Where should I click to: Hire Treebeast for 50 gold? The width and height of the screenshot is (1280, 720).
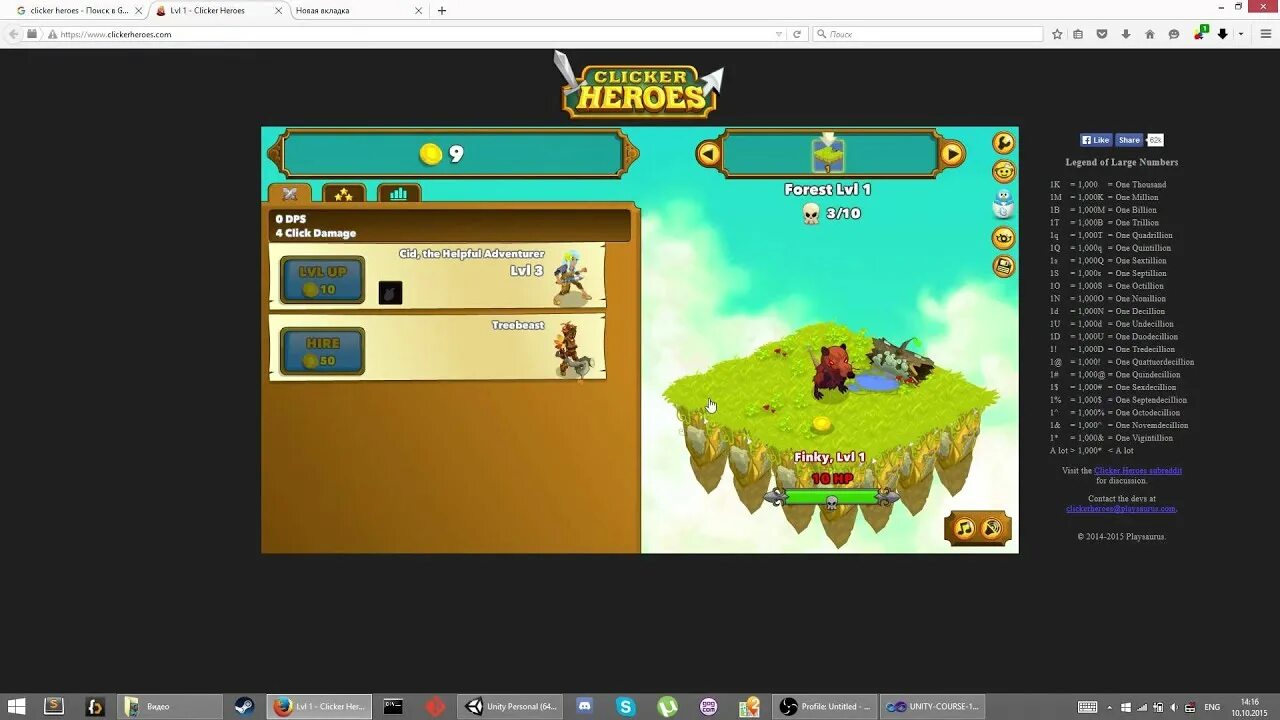[x=322, y=351]
